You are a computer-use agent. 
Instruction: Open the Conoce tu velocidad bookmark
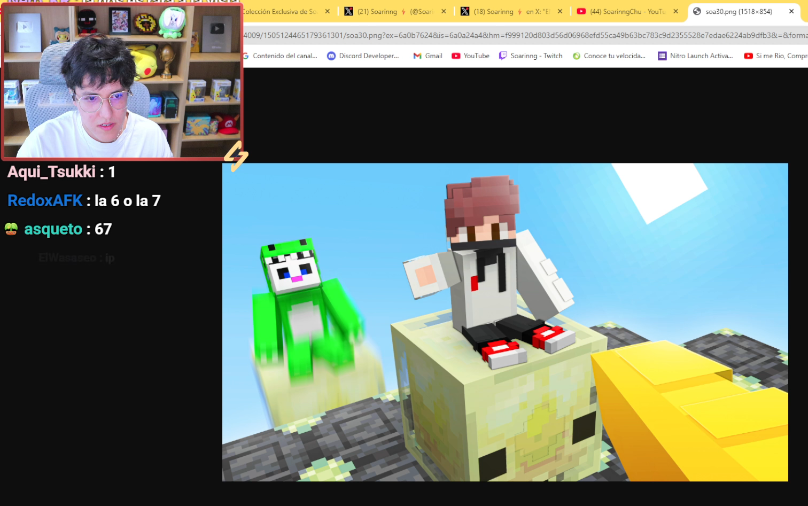click(609, 56)
